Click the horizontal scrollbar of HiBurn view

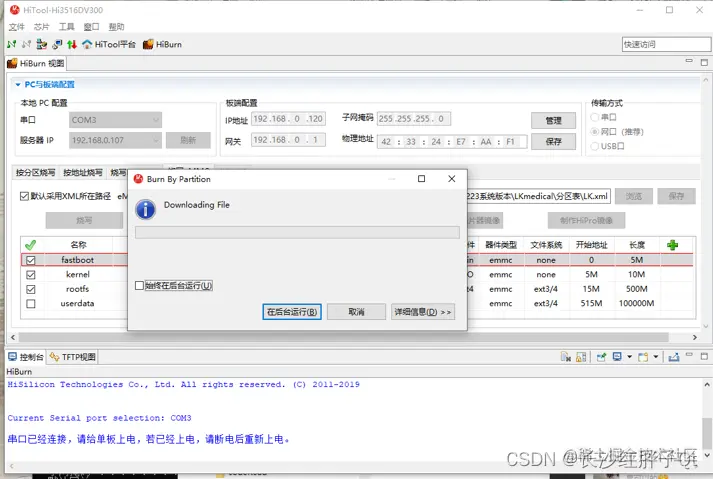click(x=343, y=337)
